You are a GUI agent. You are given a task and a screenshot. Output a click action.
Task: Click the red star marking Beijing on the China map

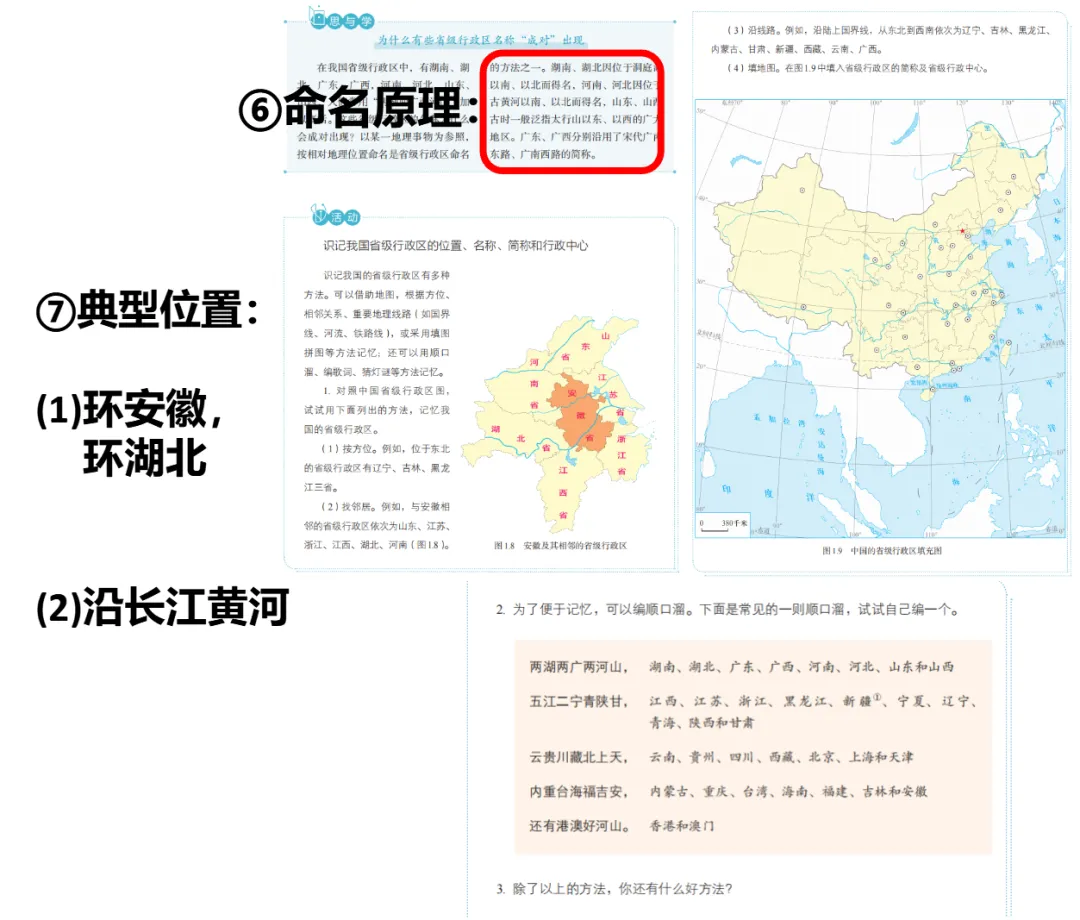click(x=962, y=231)
